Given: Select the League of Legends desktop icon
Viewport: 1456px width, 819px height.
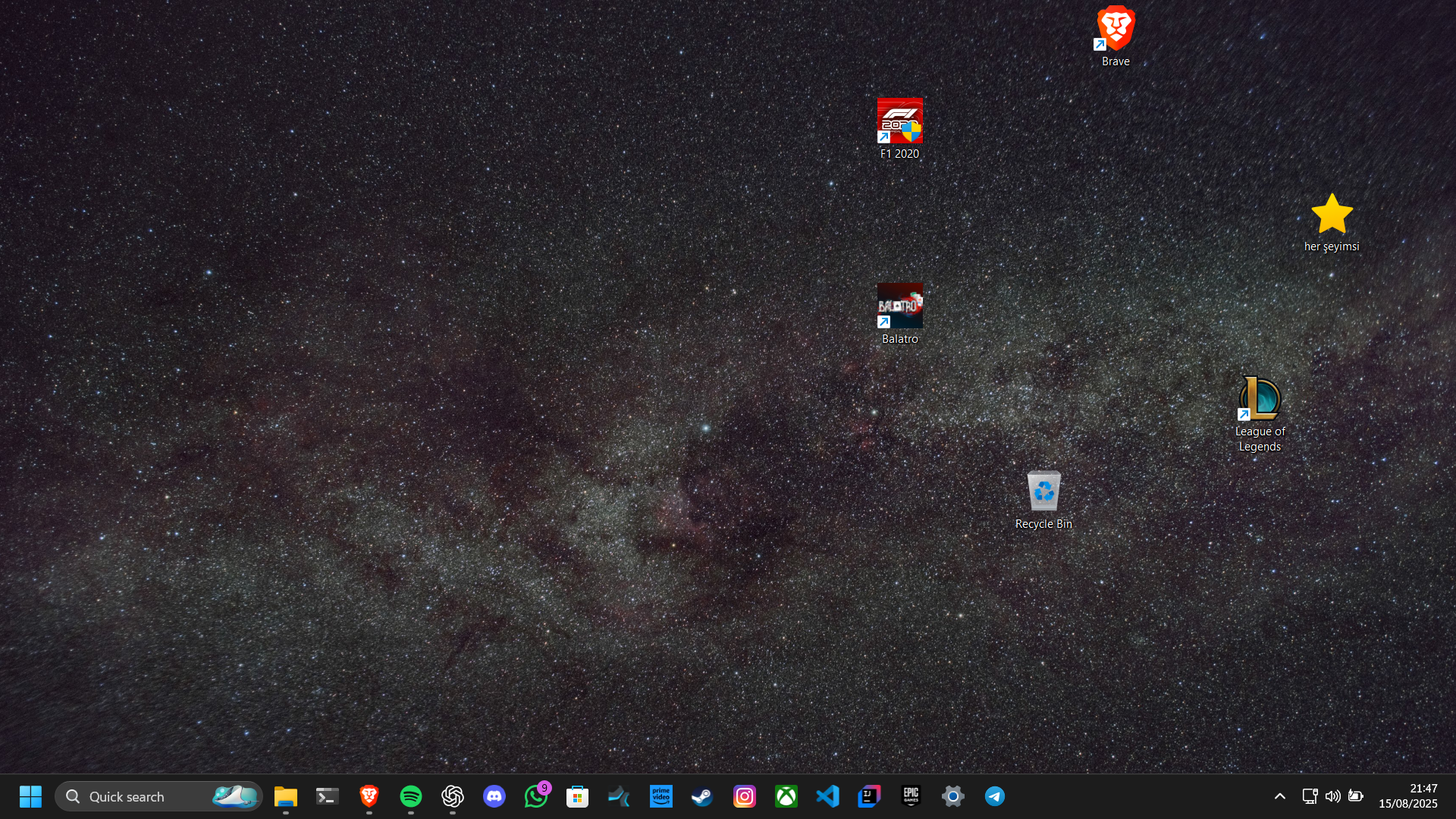Looking at the screenshot, I should pos(1260,414).
